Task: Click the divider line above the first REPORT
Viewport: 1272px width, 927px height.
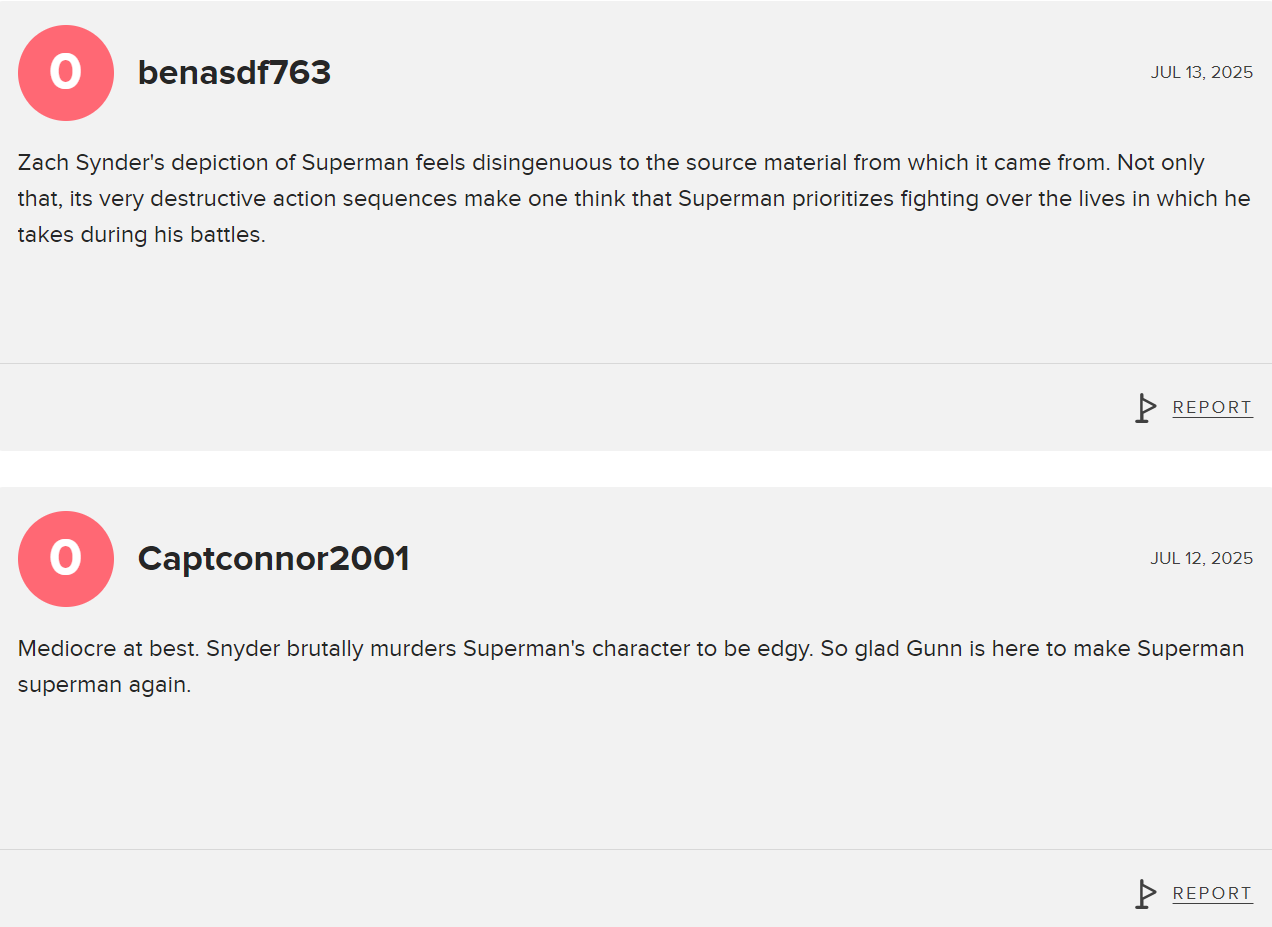Action: [x=636, y=364]
